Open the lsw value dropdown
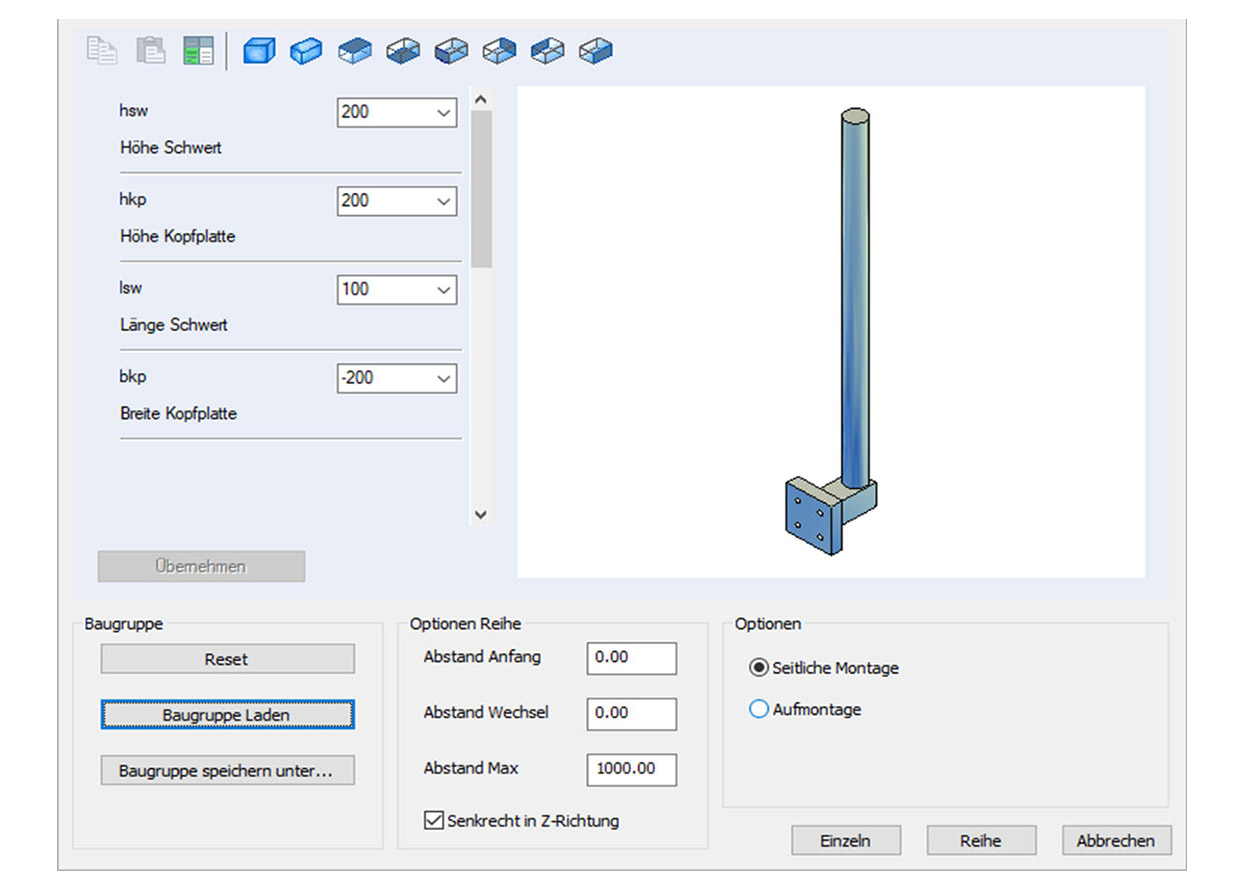Image resolution: width=1244 pixels, height=893 pixels. 444,290
